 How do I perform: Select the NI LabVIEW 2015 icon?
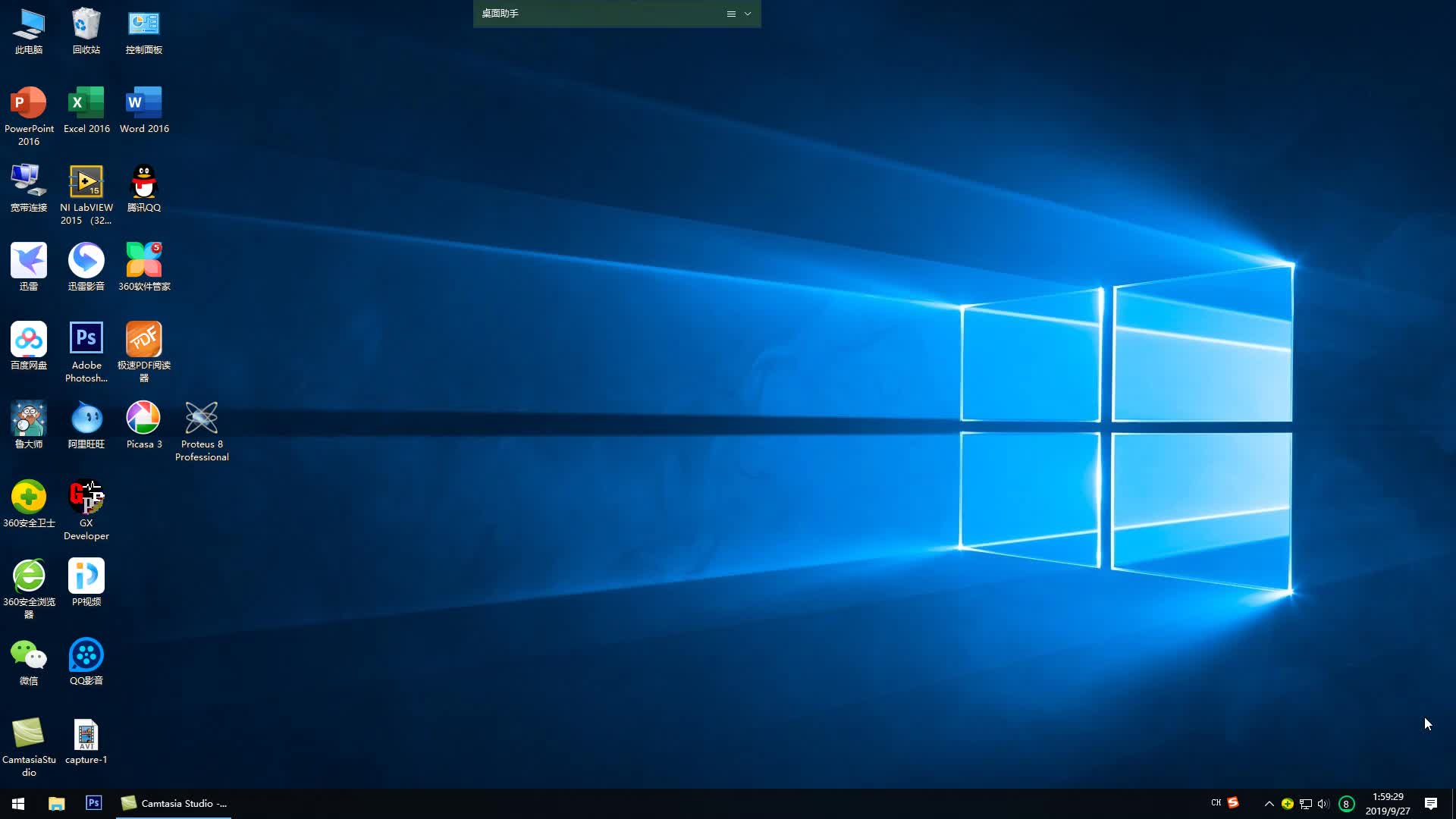86,195
